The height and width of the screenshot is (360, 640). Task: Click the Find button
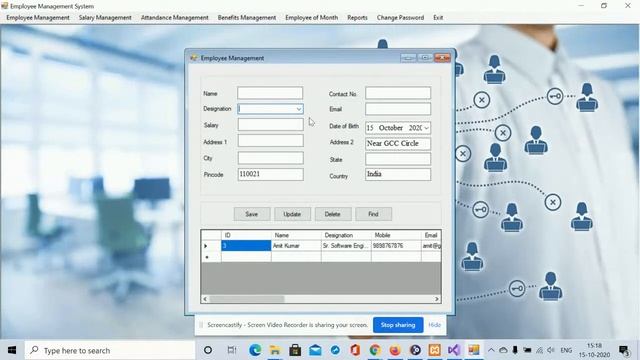point(373,214)
